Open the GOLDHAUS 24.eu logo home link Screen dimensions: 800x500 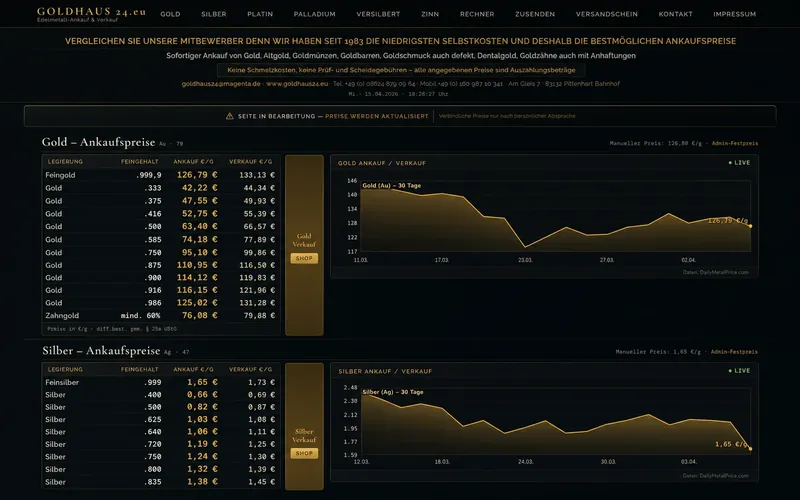pyautogui.click(x=91, y=14)
